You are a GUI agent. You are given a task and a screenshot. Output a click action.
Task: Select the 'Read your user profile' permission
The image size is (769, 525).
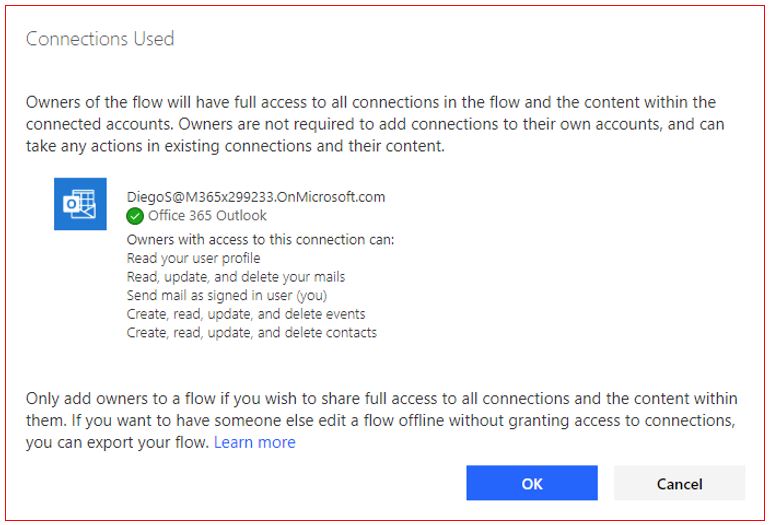point(193,258)
